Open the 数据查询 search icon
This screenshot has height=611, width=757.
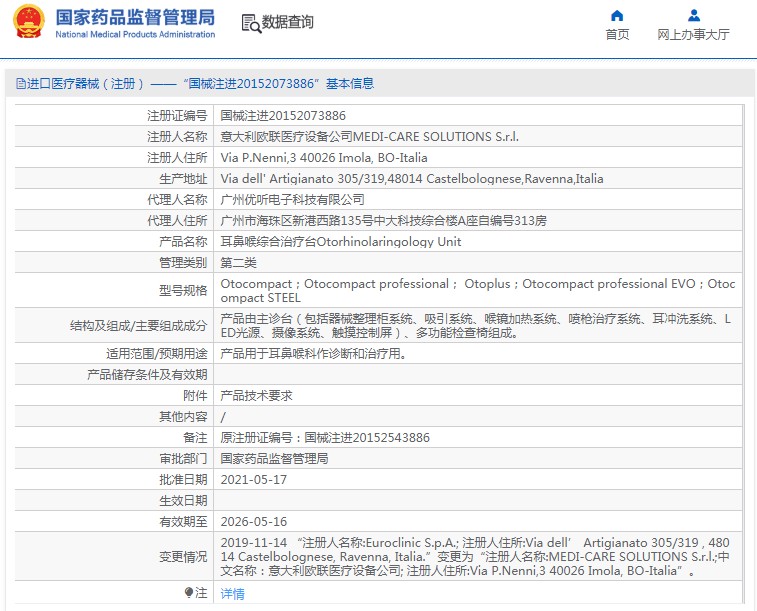tap(251, 23)
